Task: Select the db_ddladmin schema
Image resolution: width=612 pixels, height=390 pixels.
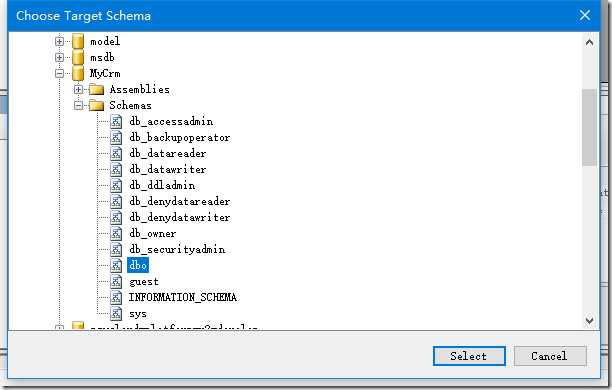Action: 162,185
